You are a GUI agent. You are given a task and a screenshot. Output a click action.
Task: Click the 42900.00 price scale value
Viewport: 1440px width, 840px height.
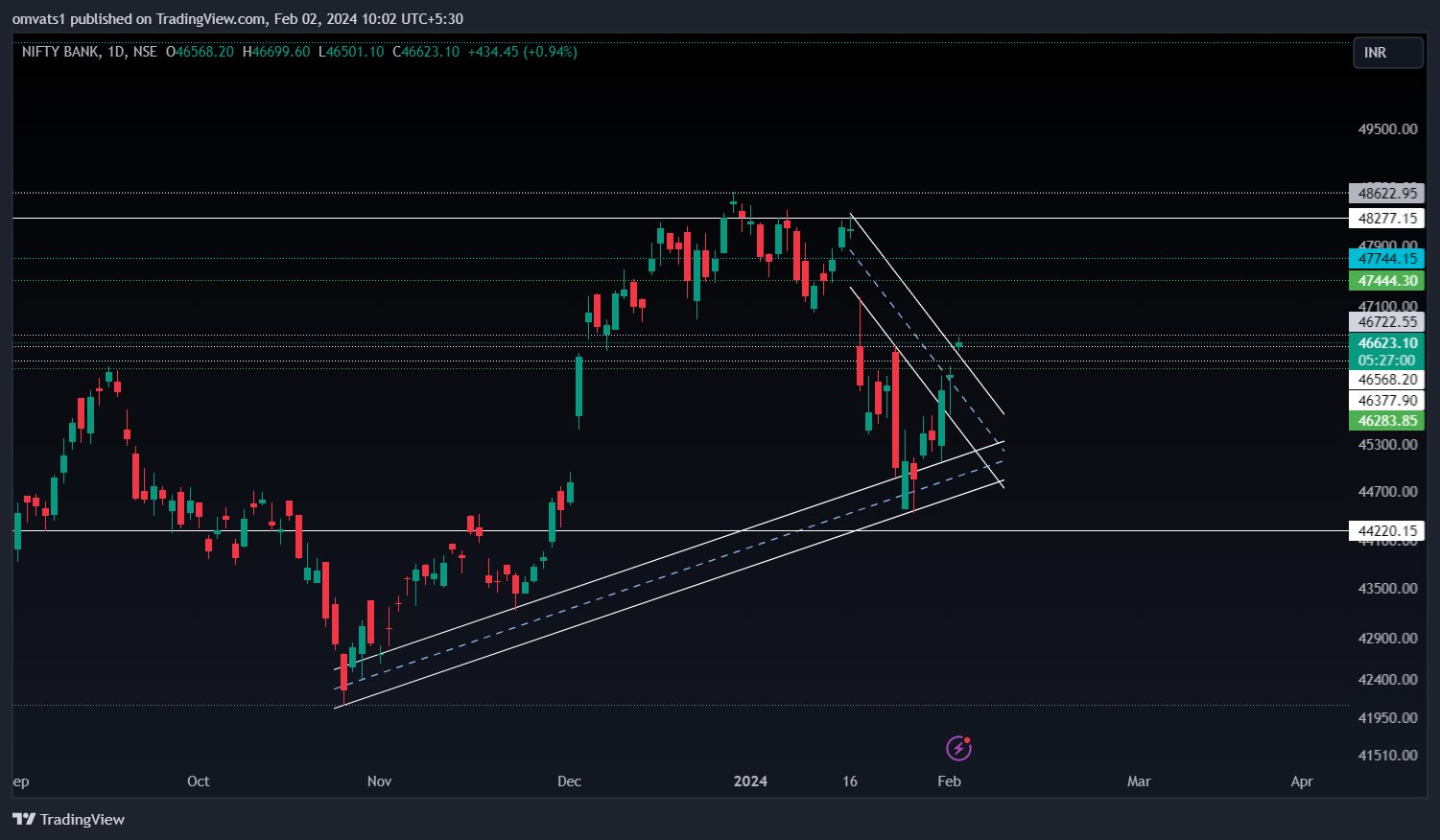1387,639
